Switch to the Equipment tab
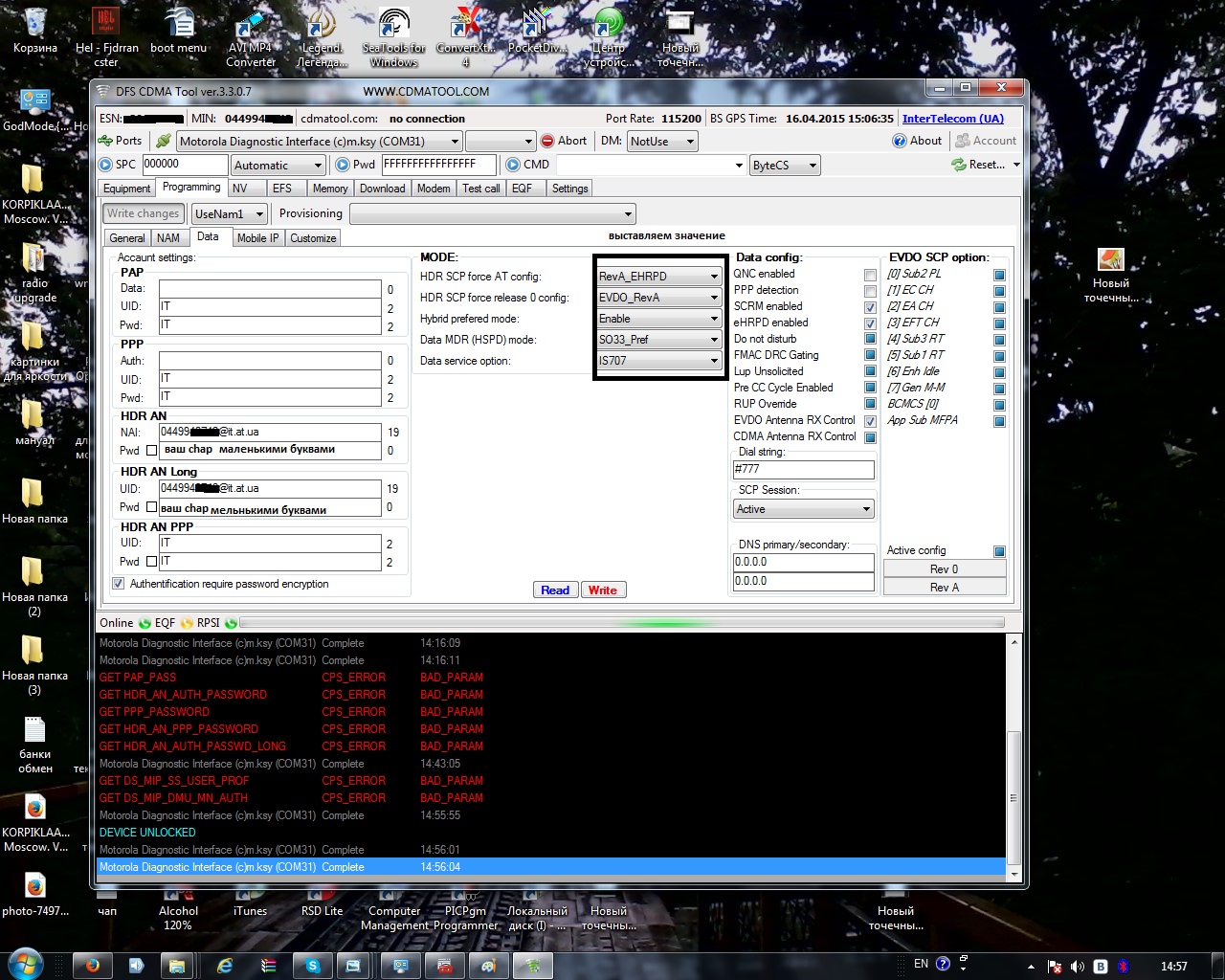Viewport: 1225px width, 980px height. (x=127, y=189)
